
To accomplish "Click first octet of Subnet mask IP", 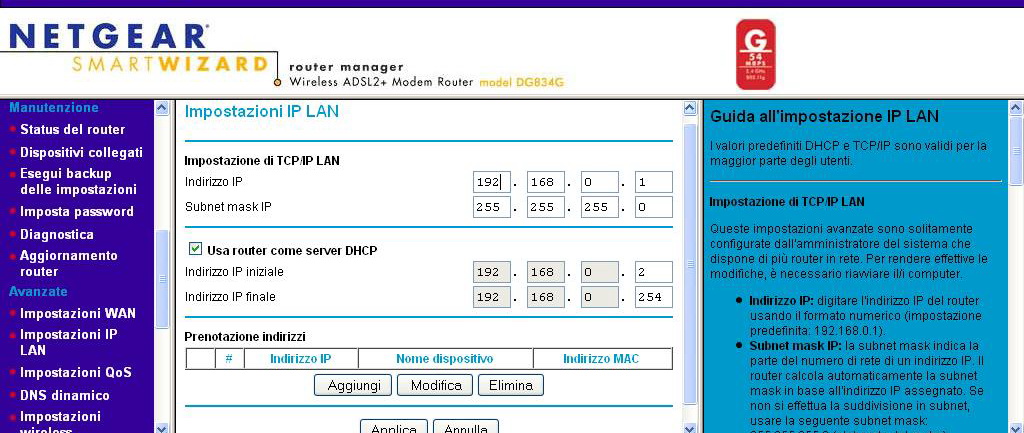I will coord(492,207).
